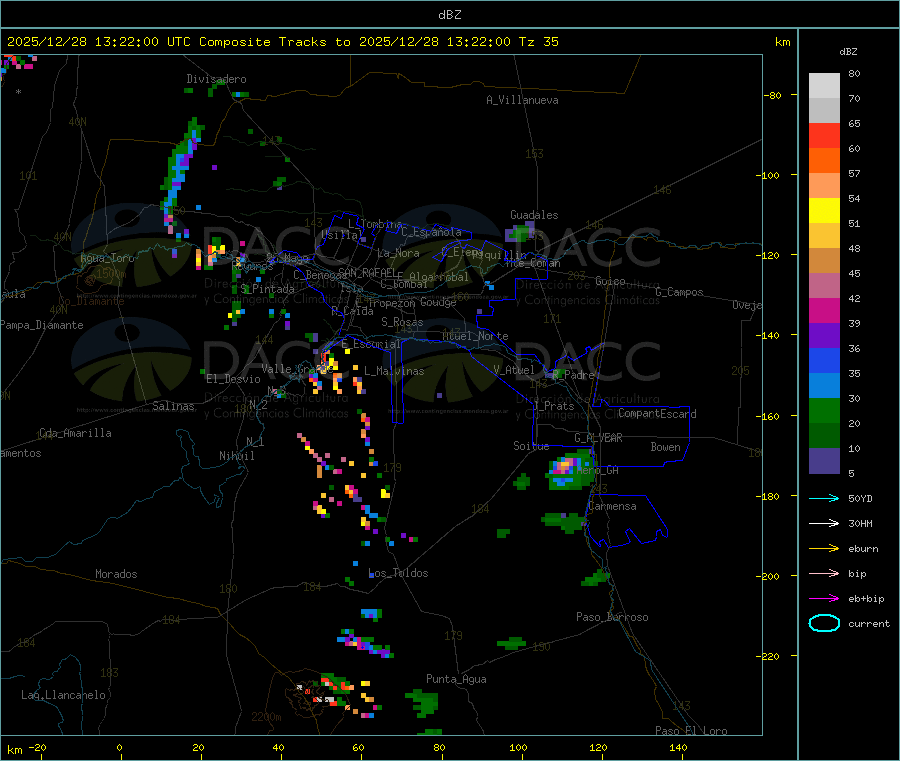Click the 'Los_Toldos' place label
Image resolution: width=900 pixels, height=761 pixels.
click(x=398, y=573)
